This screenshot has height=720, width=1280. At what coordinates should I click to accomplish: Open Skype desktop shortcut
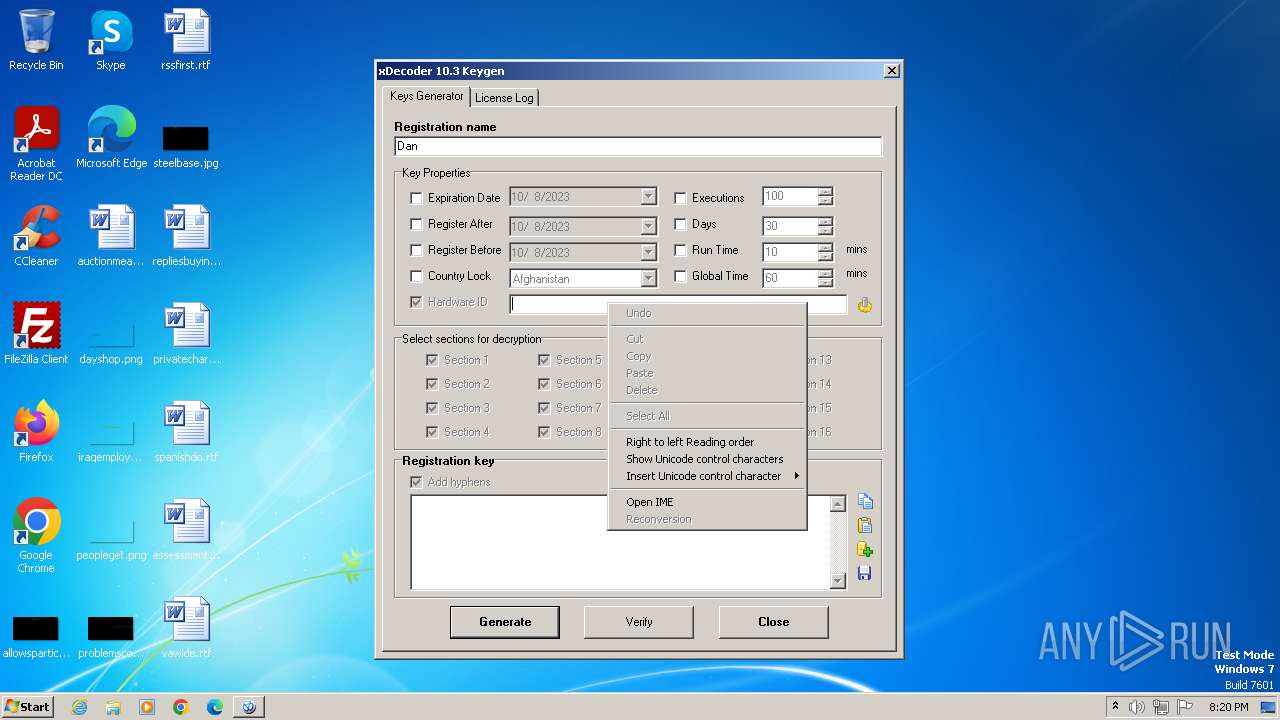point(110,41)
